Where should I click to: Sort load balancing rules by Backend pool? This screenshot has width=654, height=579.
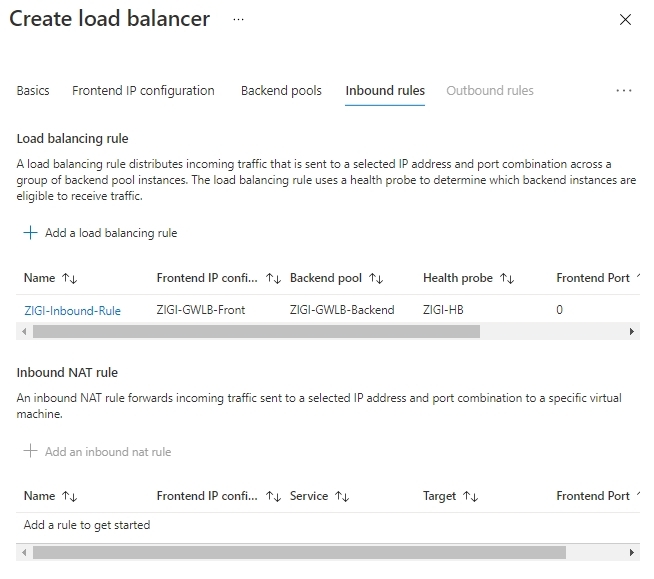[x=336, y=278]
